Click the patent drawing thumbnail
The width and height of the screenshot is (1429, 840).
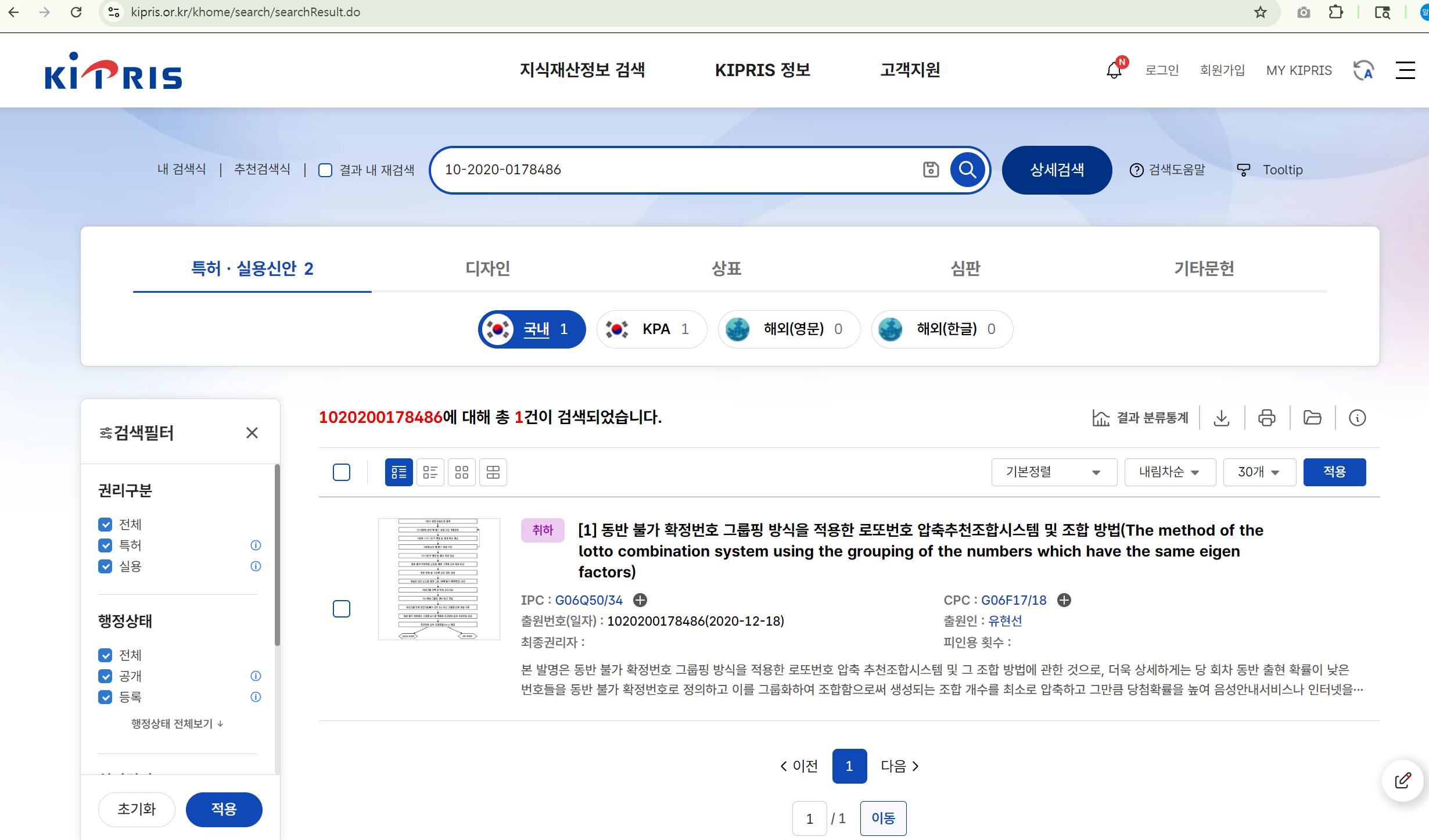(439, 579)
